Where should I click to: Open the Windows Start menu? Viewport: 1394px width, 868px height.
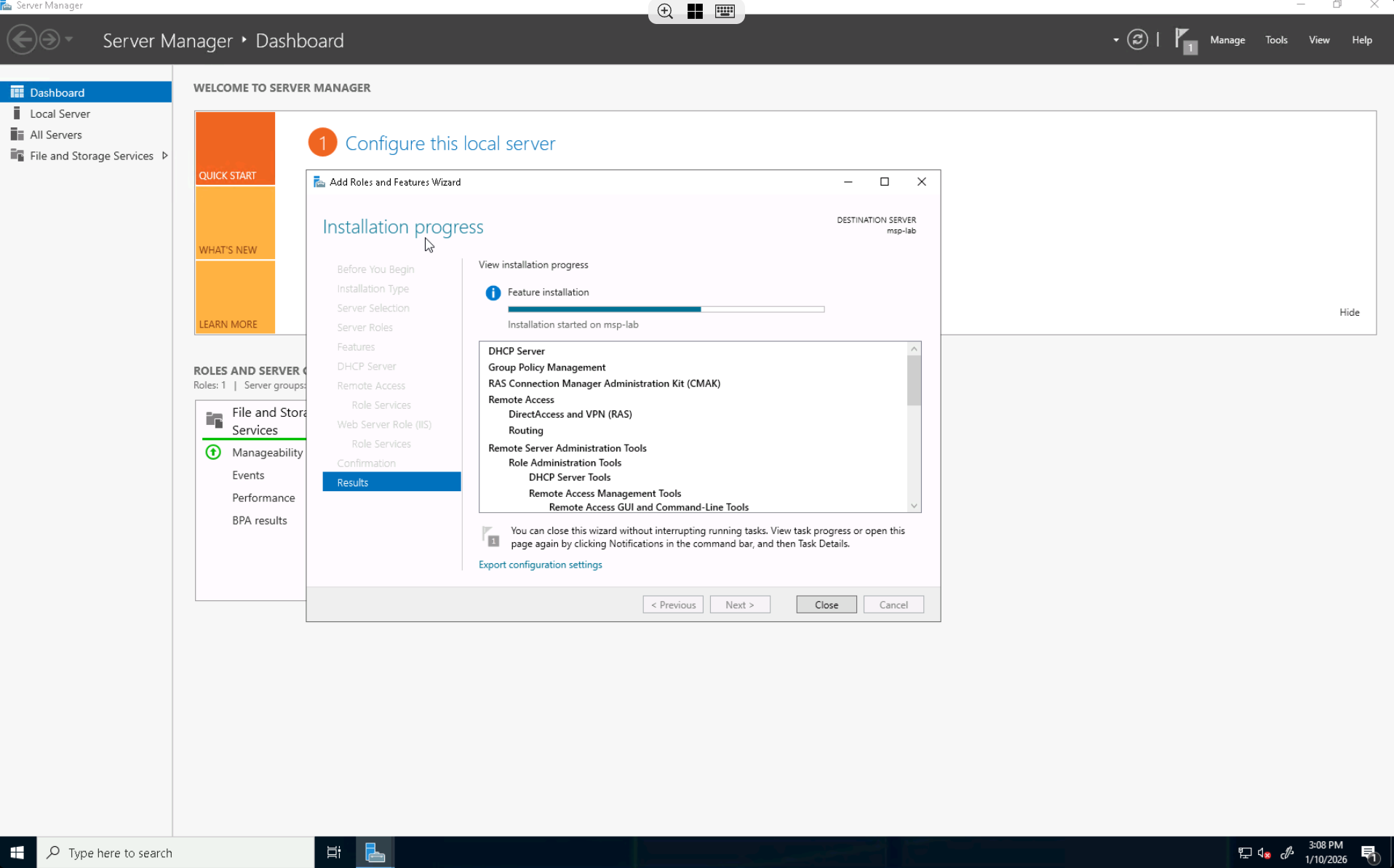[x=17, y=852]
